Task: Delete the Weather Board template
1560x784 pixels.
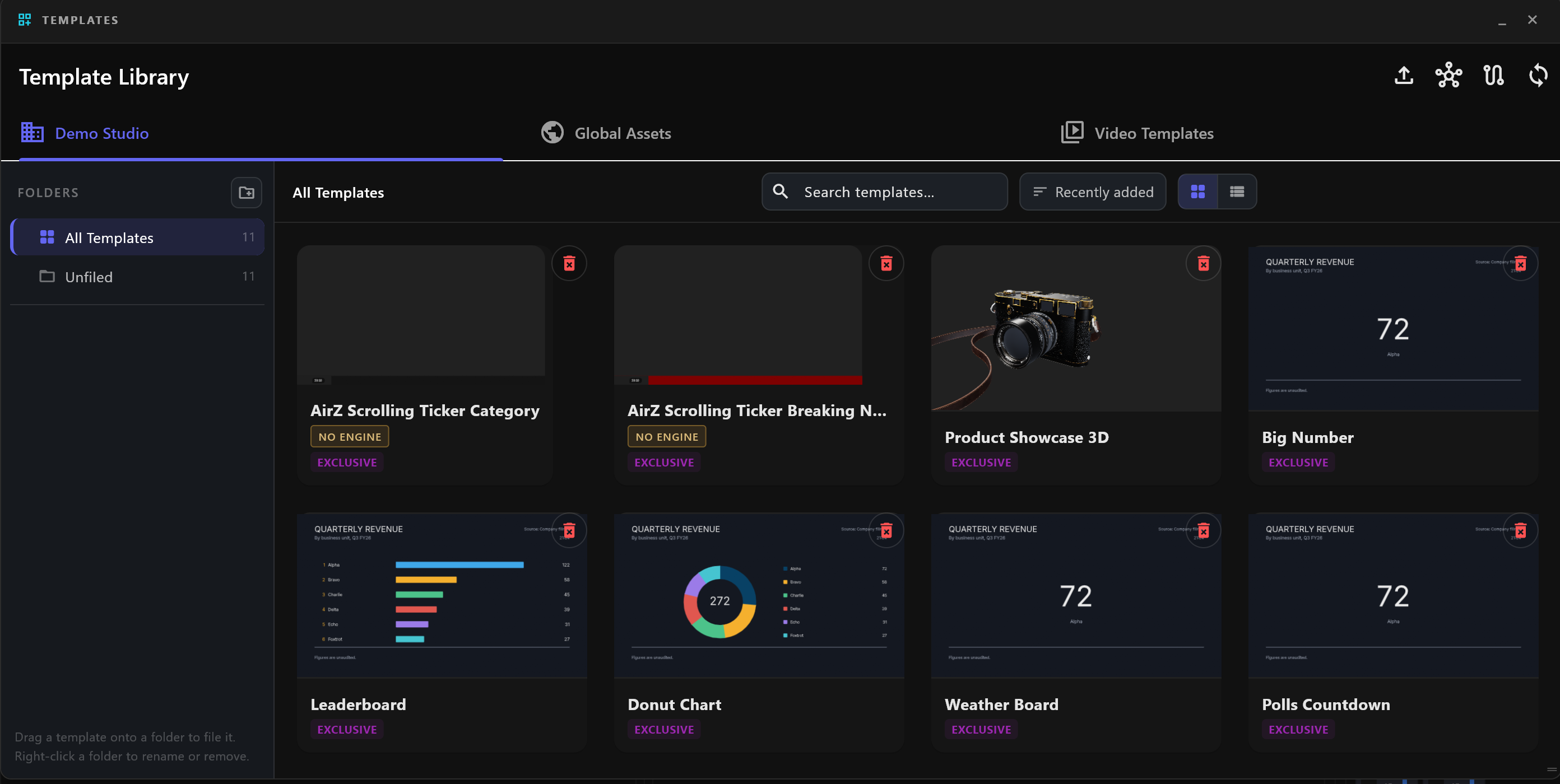Action: [1203, 531]
